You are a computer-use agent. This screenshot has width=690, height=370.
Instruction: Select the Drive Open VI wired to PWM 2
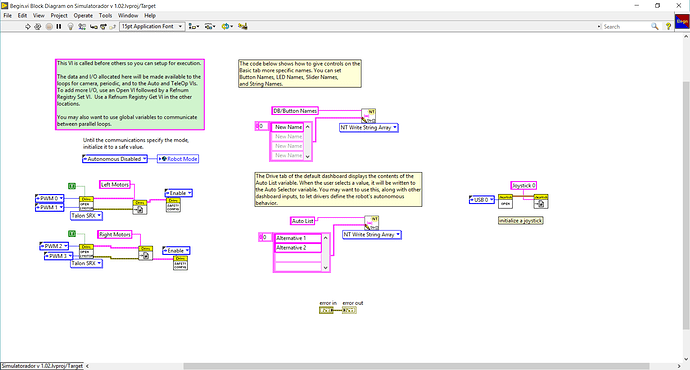[86, 251]
